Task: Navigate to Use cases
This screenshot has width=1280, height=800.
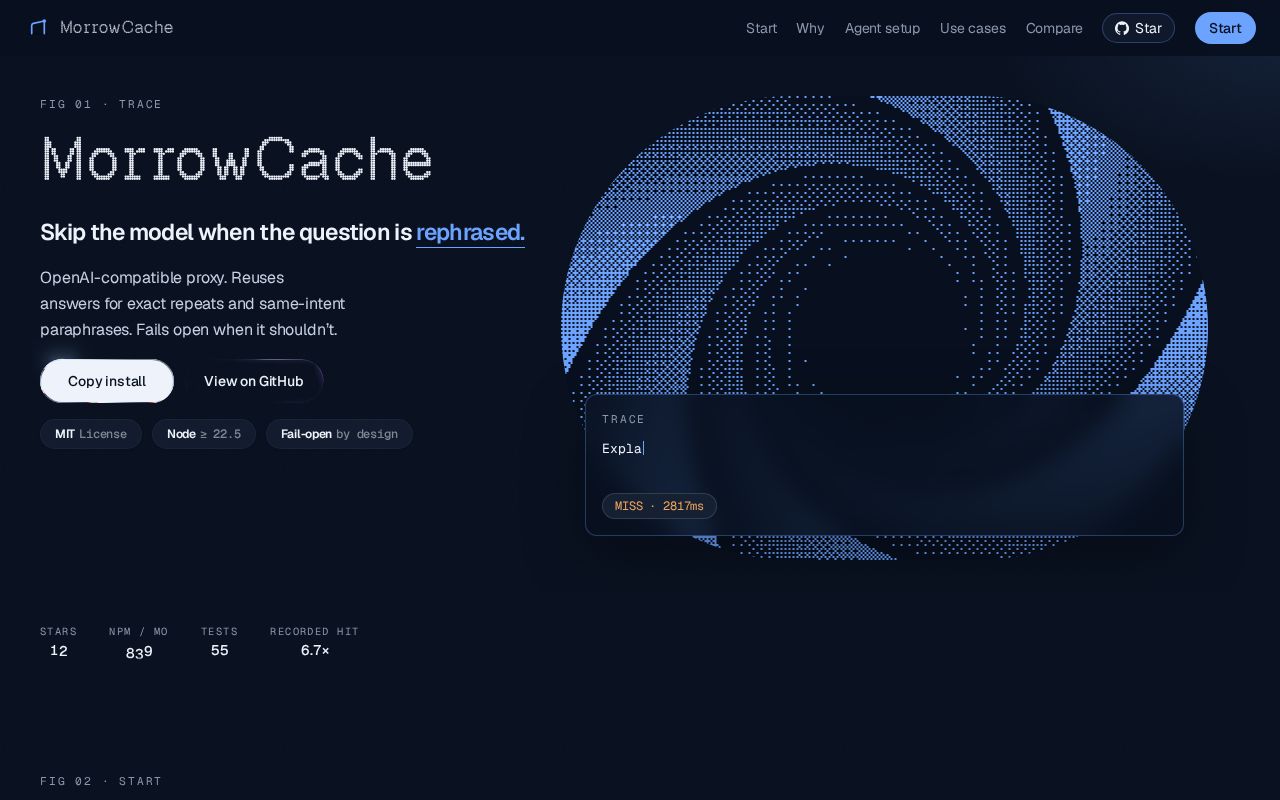Action: click(973, 28)
